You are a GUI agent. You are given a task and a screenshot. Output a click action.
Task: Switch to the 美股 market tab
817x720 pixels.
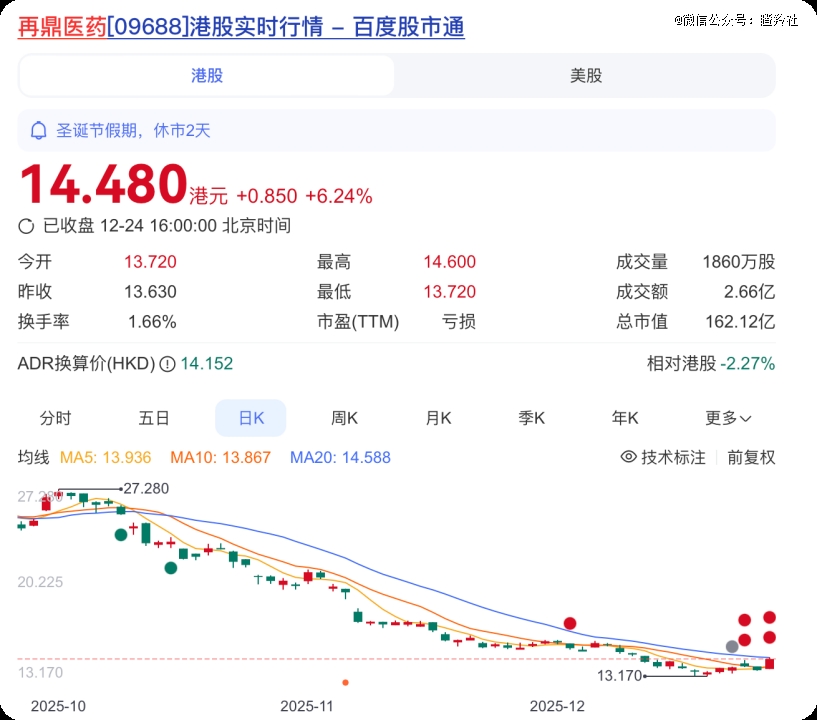point(585,75)
